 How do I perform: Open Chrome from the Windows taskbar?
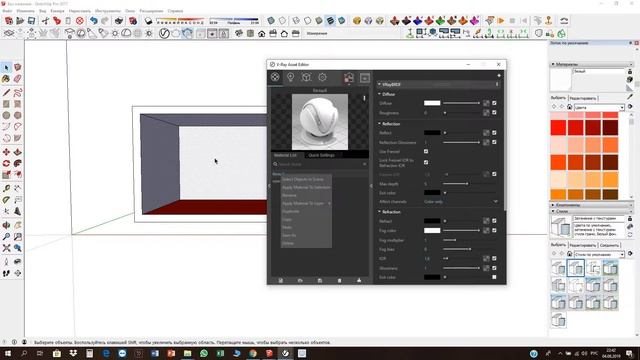[x=253, y=353]
